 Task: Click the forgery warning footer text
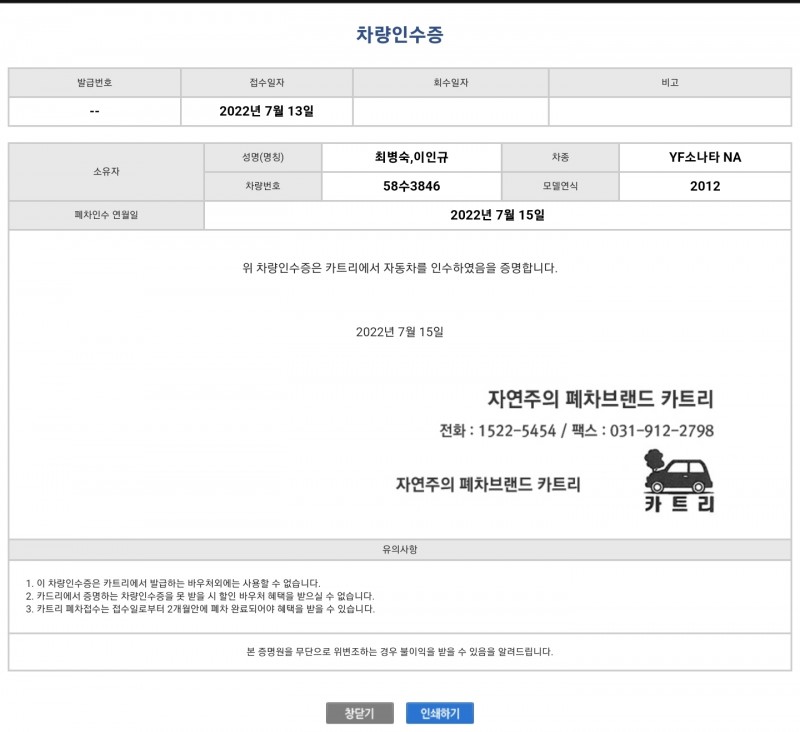[399, 651]
